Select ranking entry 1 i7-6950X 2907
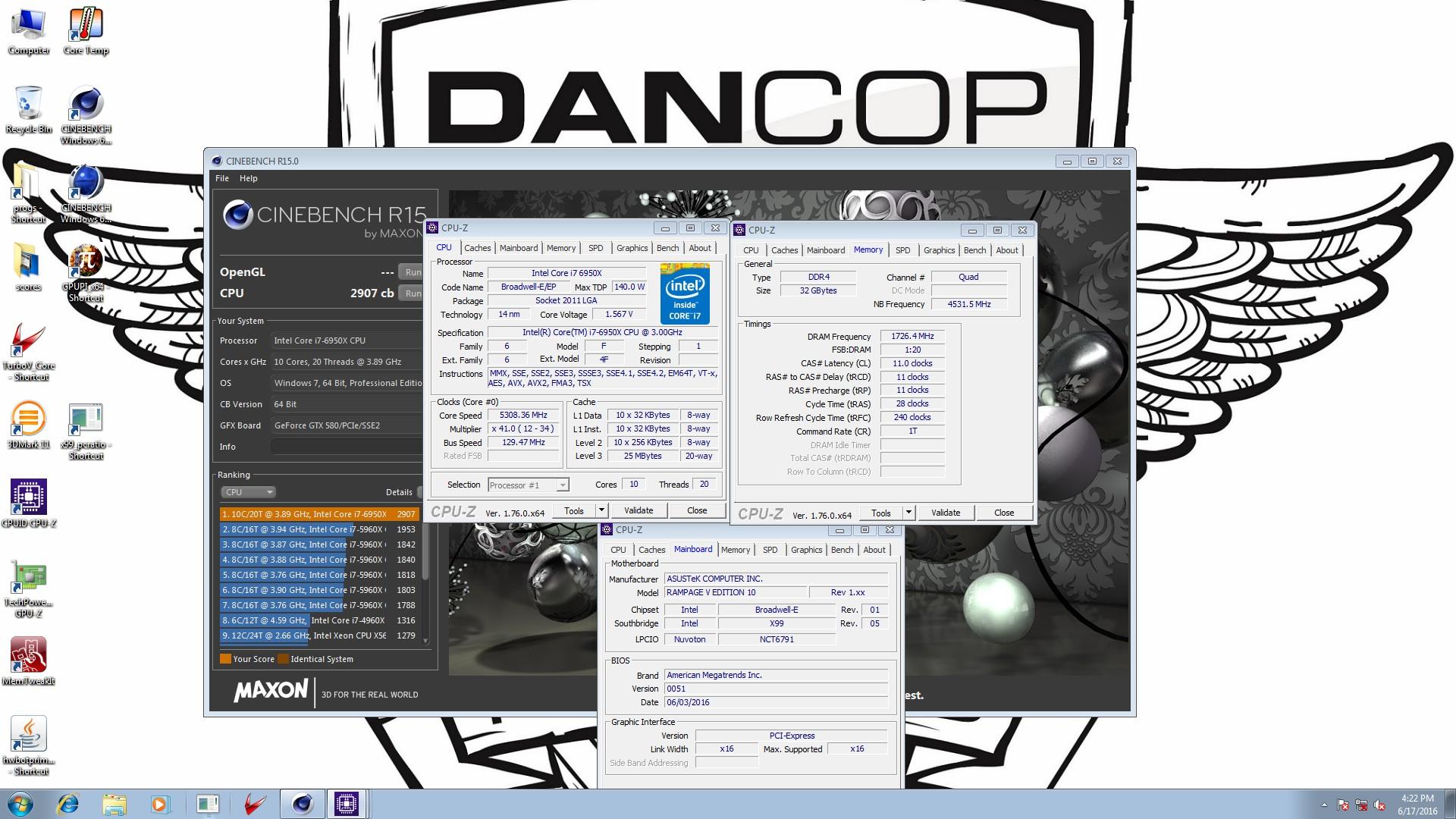Screen dimensions: 1456x819 319,514
